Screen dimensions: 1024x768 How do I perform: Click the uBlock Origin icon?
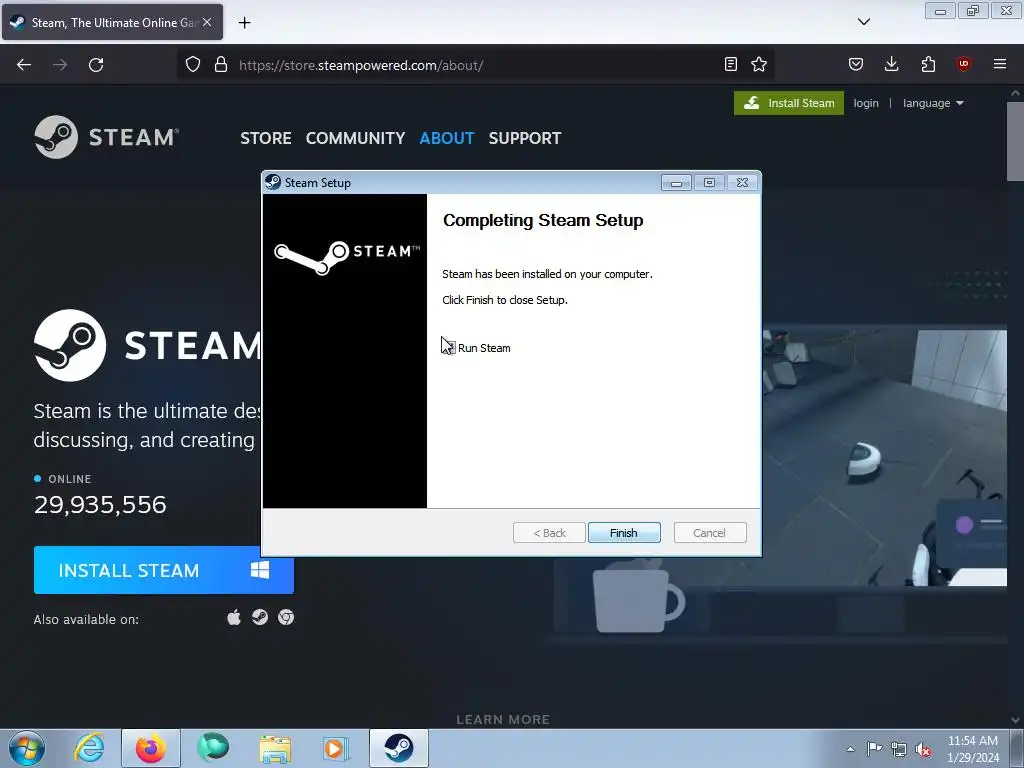(x=963, y=64)
